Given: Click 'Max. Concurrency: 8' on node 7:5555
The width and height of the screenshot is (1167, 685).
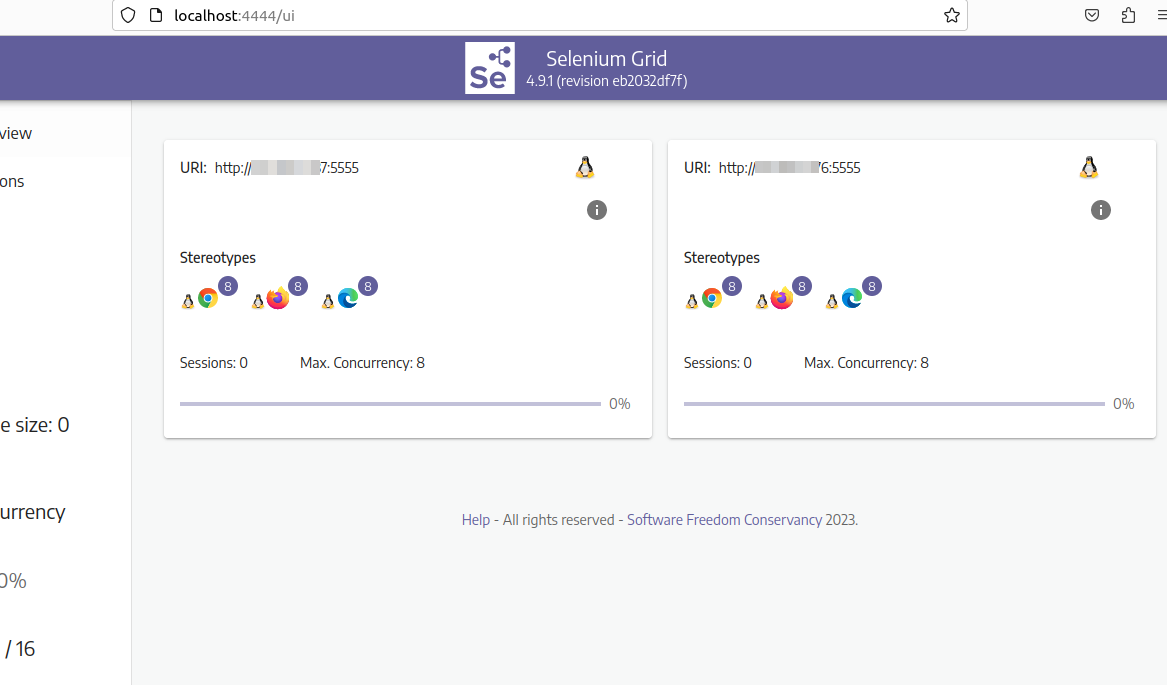Looking at the screenshot, I should coord(362,363).
